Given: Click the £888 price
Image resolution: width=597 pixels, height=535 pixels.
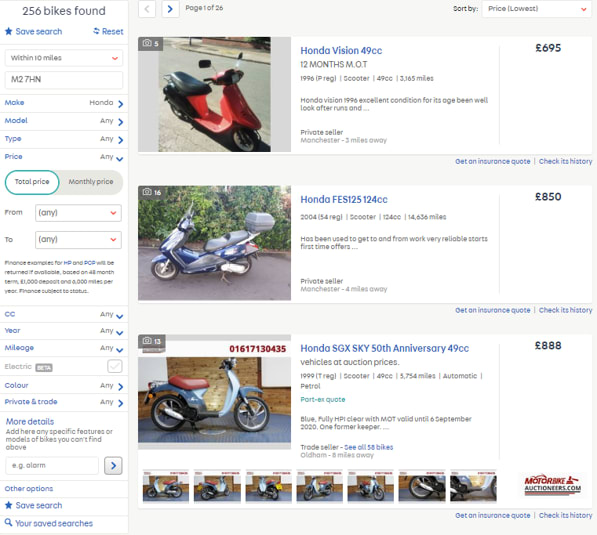Looking at the screenshot, I should tap(548, 346).
